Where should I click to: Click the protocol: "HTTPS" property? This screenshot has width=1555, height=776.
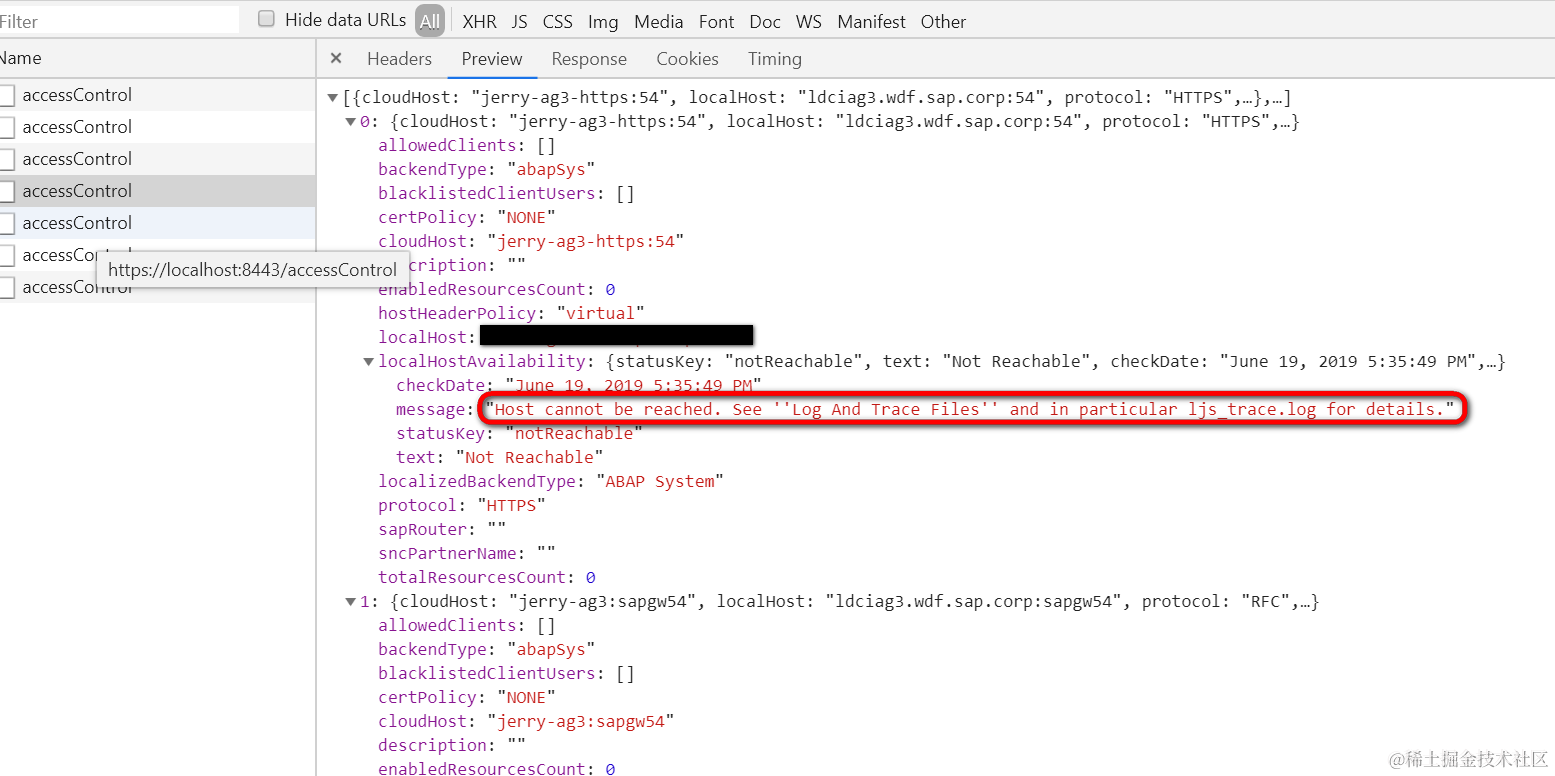[462, 505]
